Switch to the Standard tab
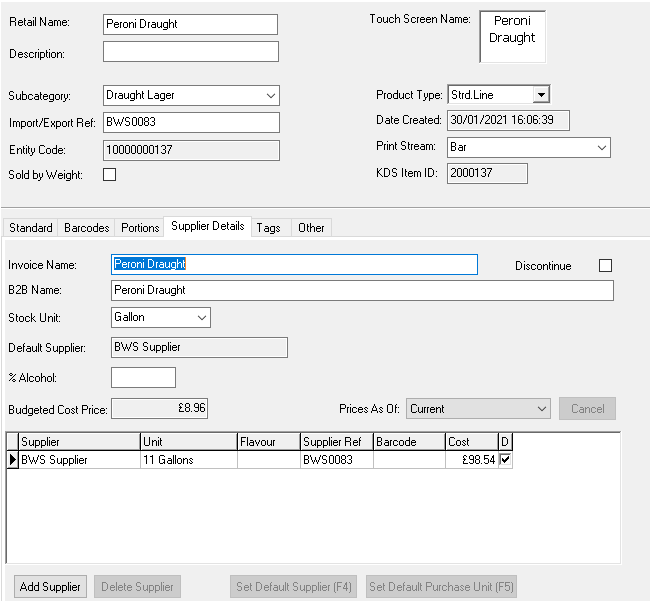650x601 pixels. [30, 228]
